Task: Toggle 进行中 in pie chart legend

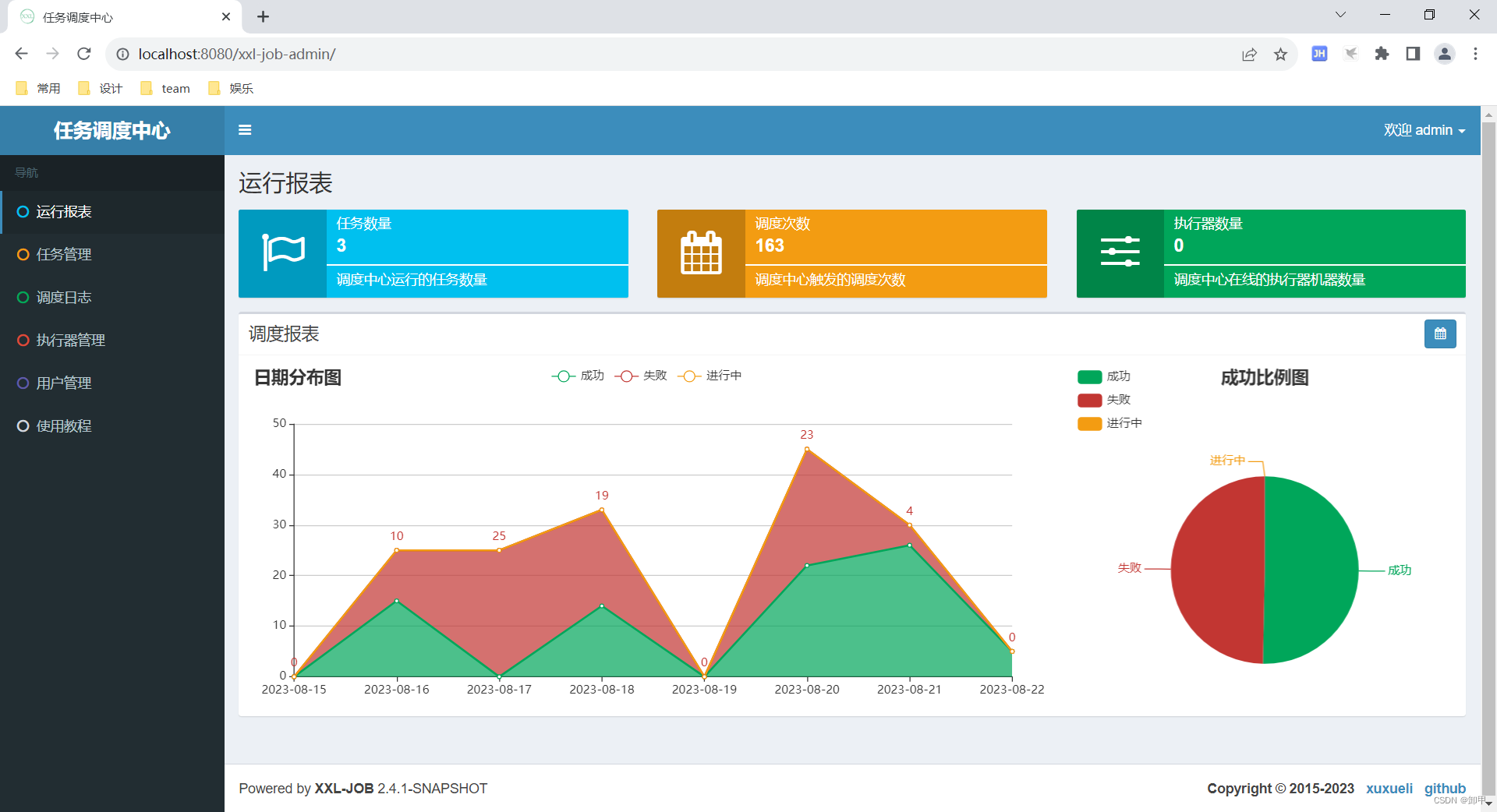Action: click(x=1109, y=424)
